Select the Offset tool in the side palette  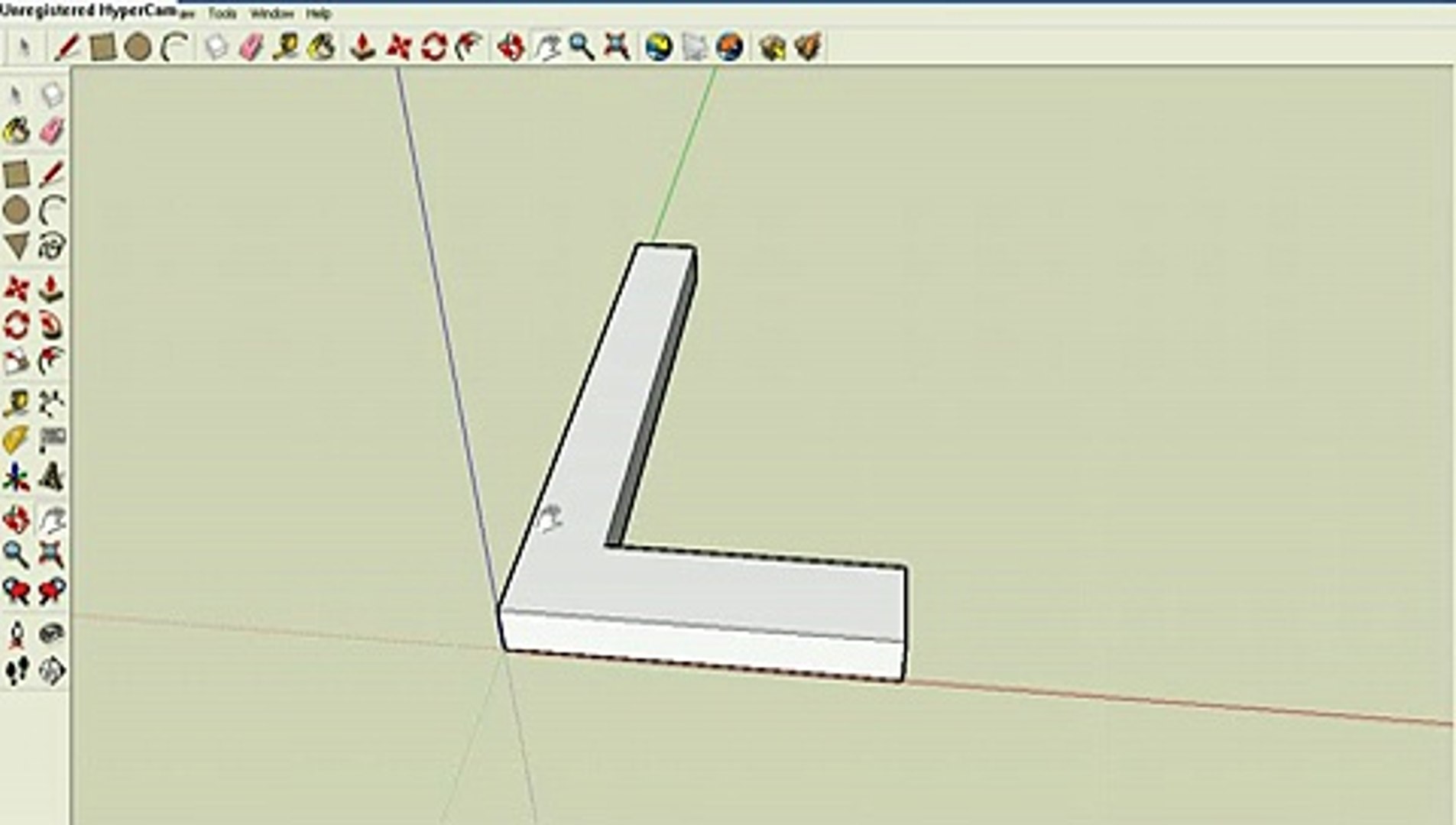(x=51, y=361)
